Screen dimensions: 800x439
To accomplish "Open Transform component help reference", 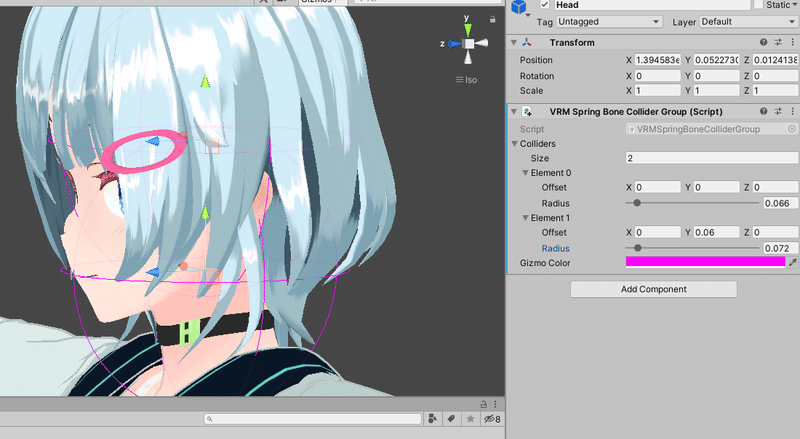I will point(763,42).
